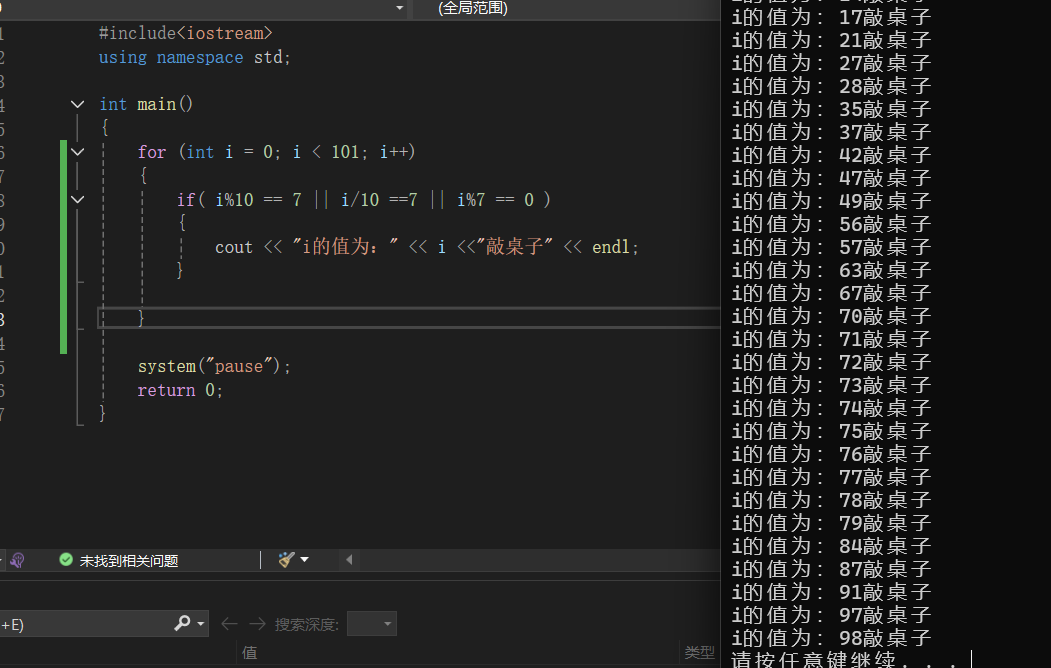Click the magnifier search icon

[182, 624]
